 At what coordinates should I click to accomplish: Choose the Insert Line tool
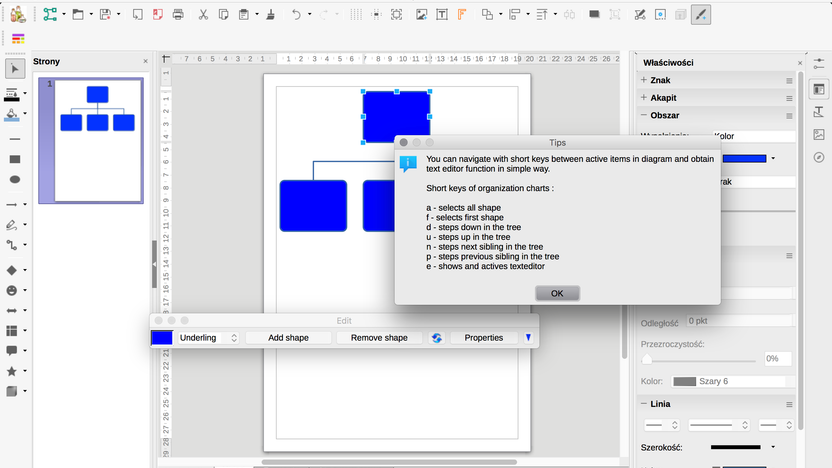pyautogui.click(x=15, y=139)
